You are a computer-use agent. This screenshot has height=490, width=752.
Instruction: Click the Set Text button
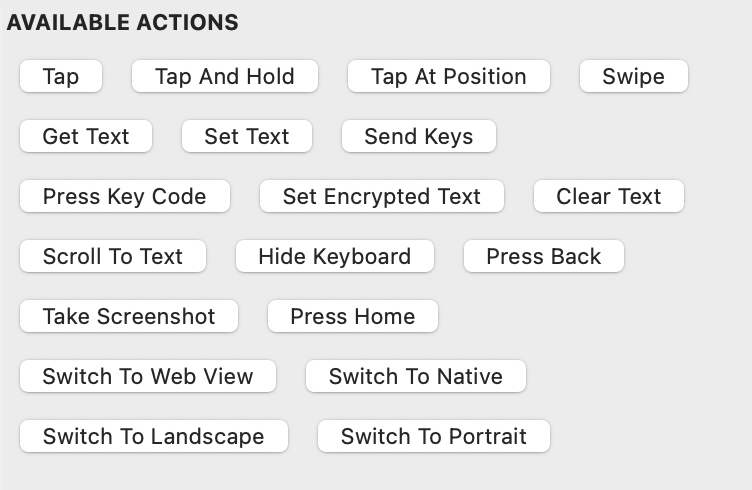pos(247,137)
